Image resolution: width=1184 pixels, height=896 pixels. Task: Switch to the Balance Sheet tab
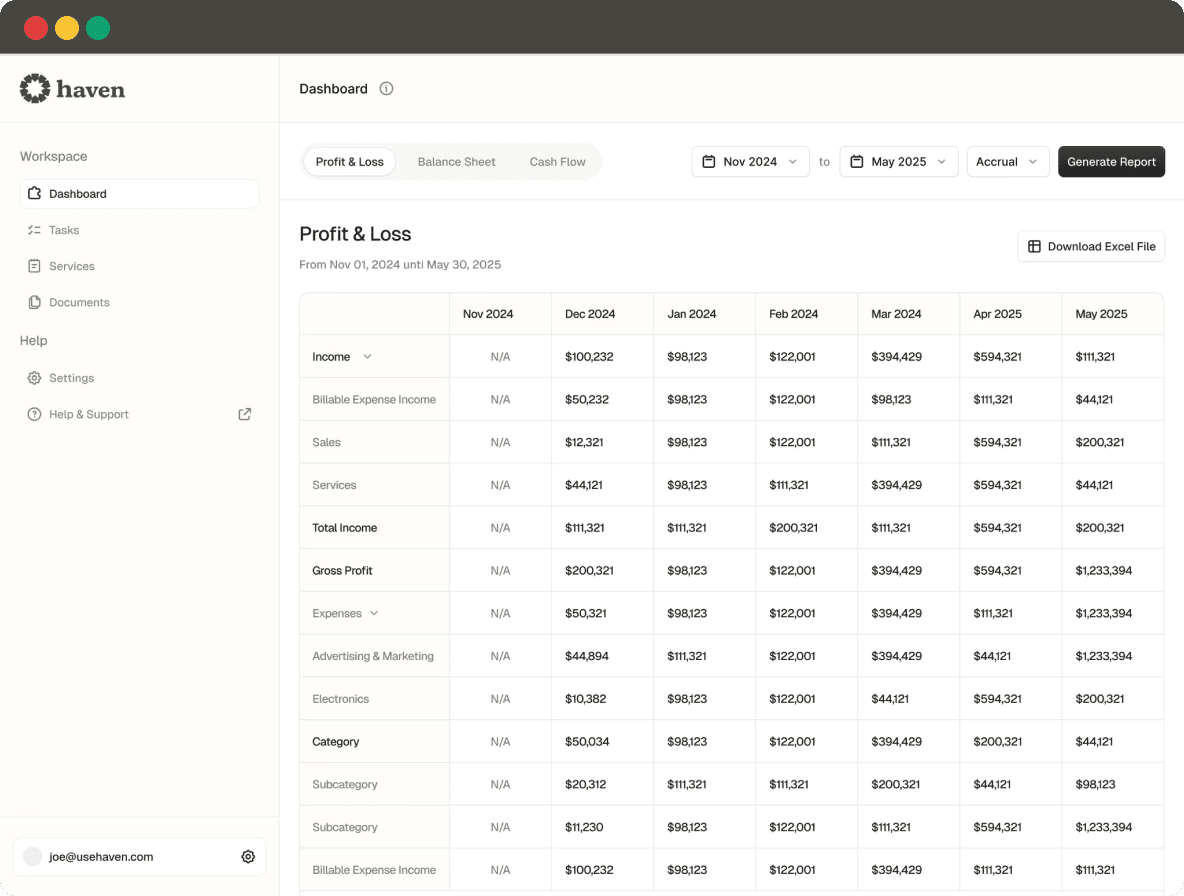click(456, 162)
